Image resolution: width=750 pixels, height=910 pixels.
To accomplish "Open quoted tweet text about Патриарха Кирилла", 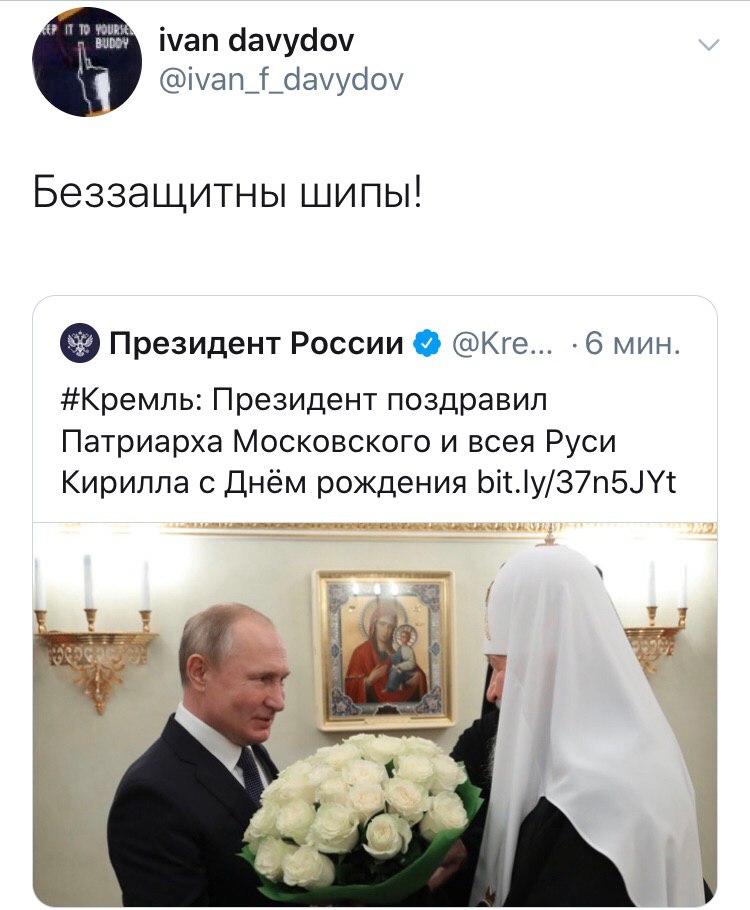I will (x=369, y=441).
